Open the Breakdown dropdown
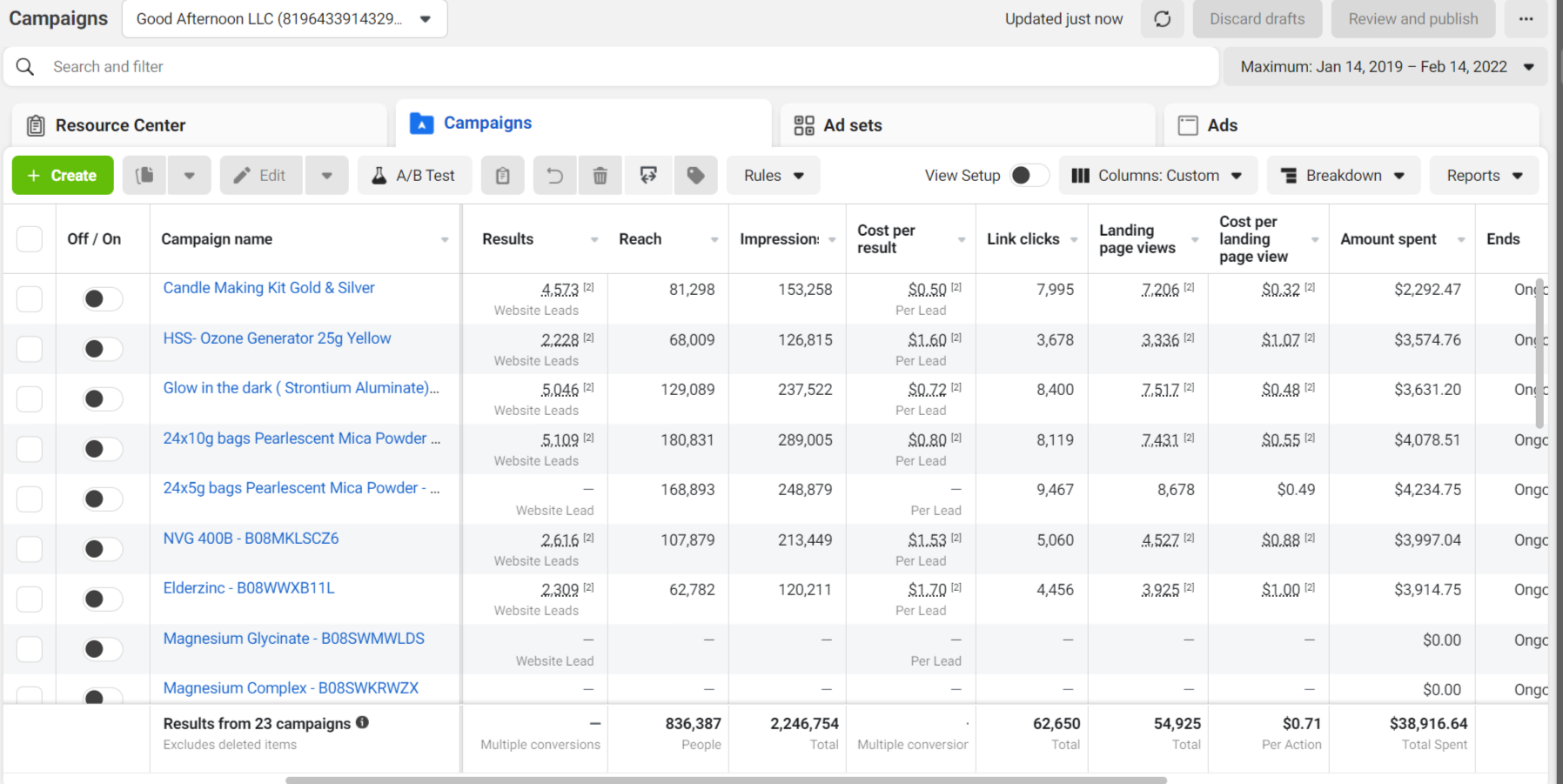The image size is (1563, 784). (x=1344, y=176)
